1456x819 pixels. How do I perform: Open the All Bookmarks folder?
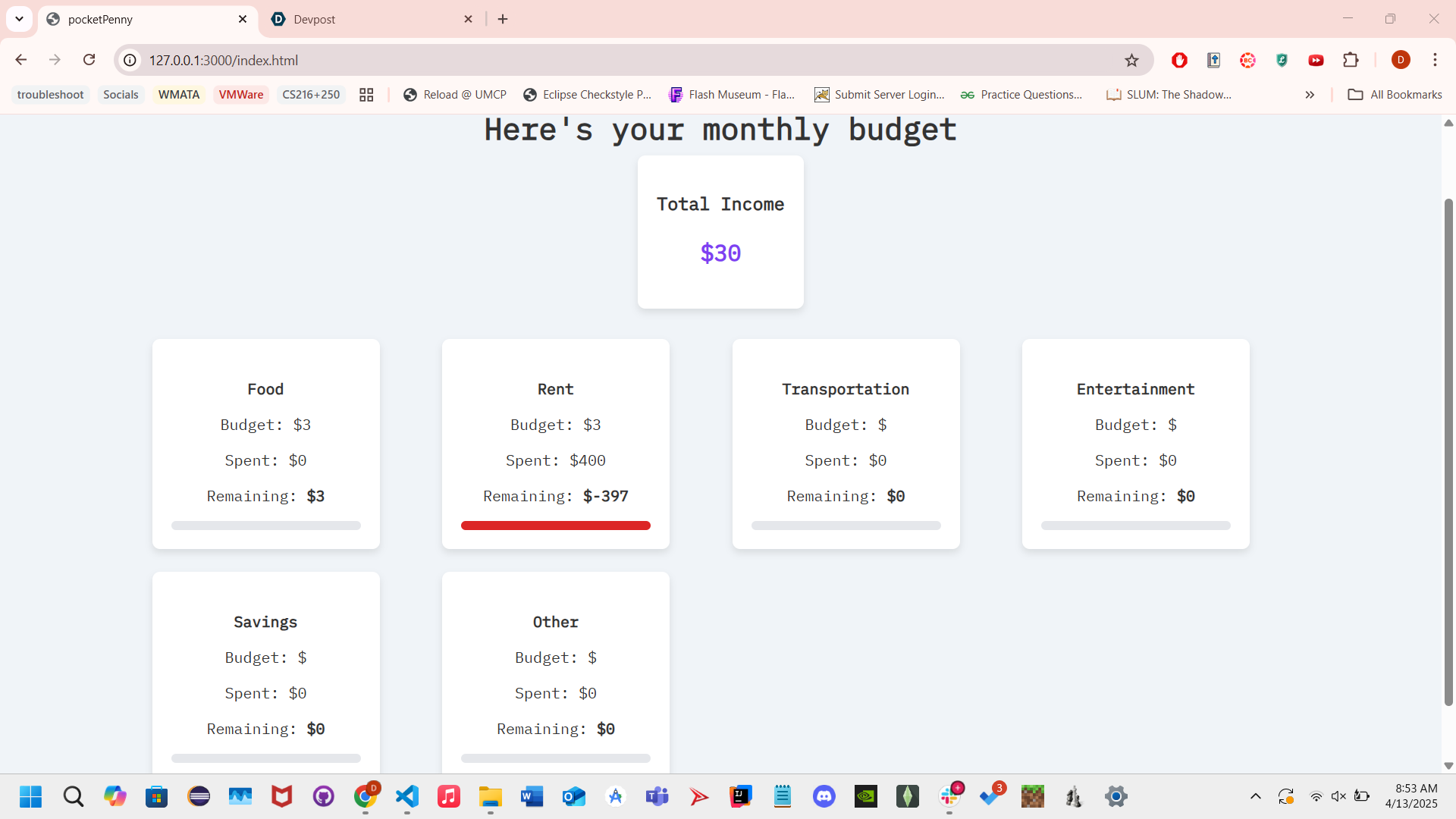1395,95
